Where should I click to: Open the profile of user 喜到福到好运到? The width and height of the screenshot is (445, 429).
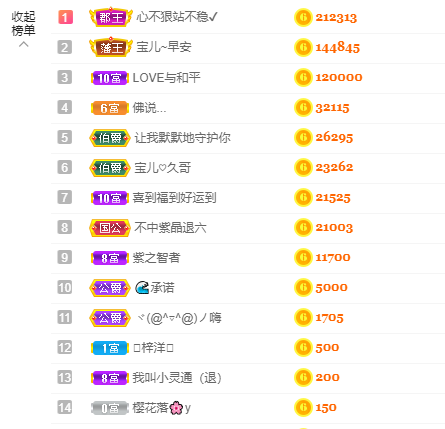point(175,197)
